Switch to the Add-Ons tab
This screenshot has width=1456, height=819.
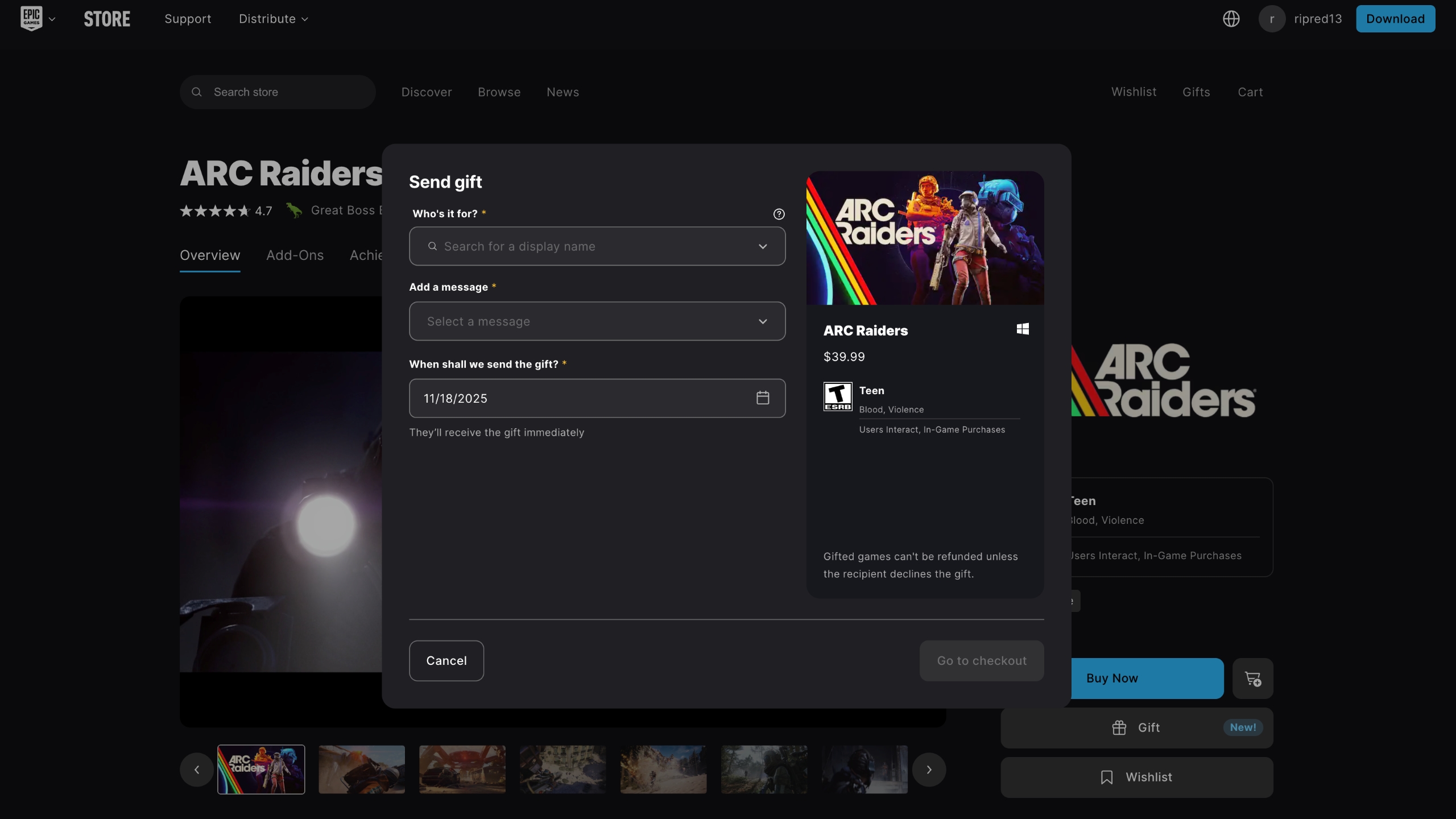pyautogui.click(x=295, y=255)
